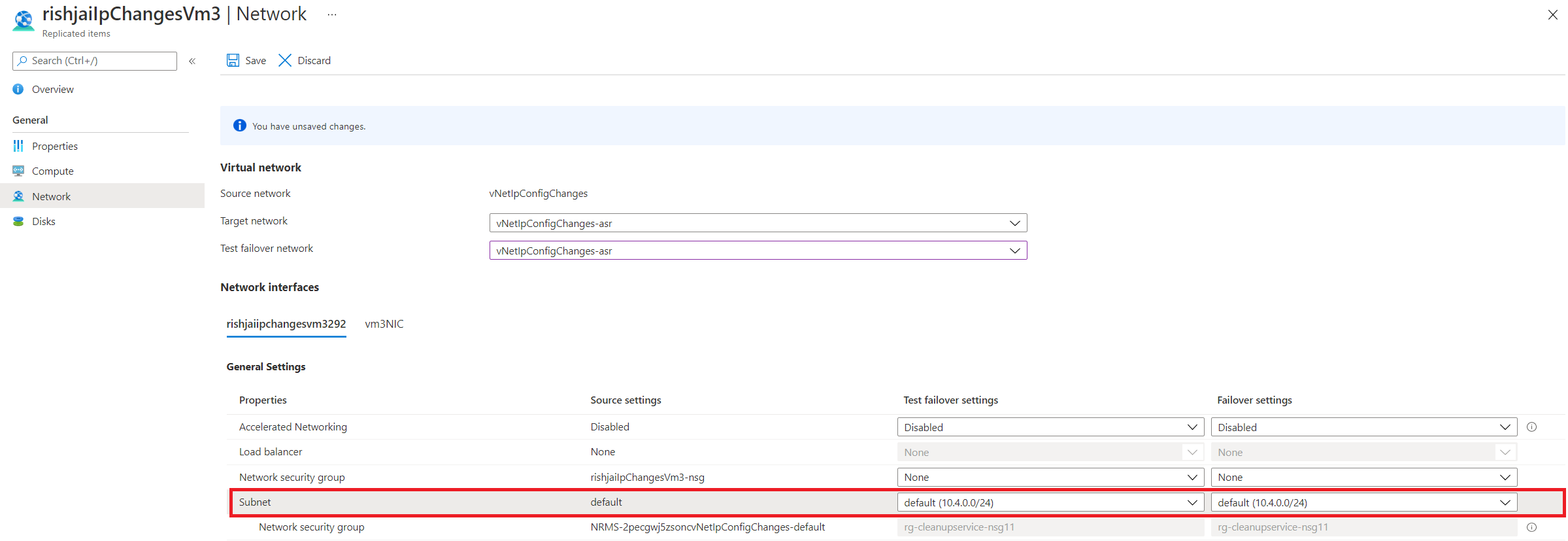Click the General section heading in sidebar
Screen dimensions: 1568x541
pos(30,120)
